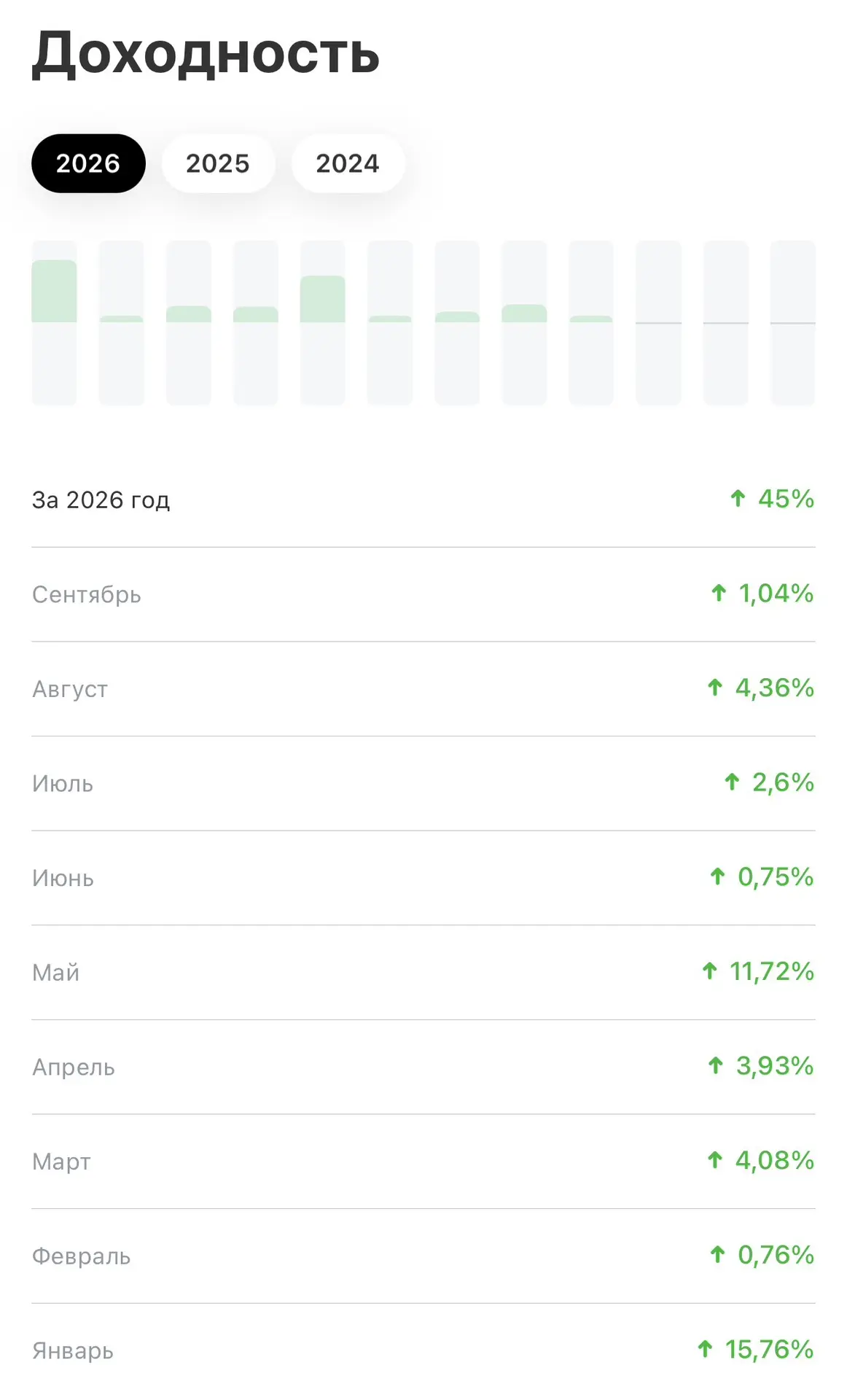Tap the August bar in the chart

click(x=524, y=322)
